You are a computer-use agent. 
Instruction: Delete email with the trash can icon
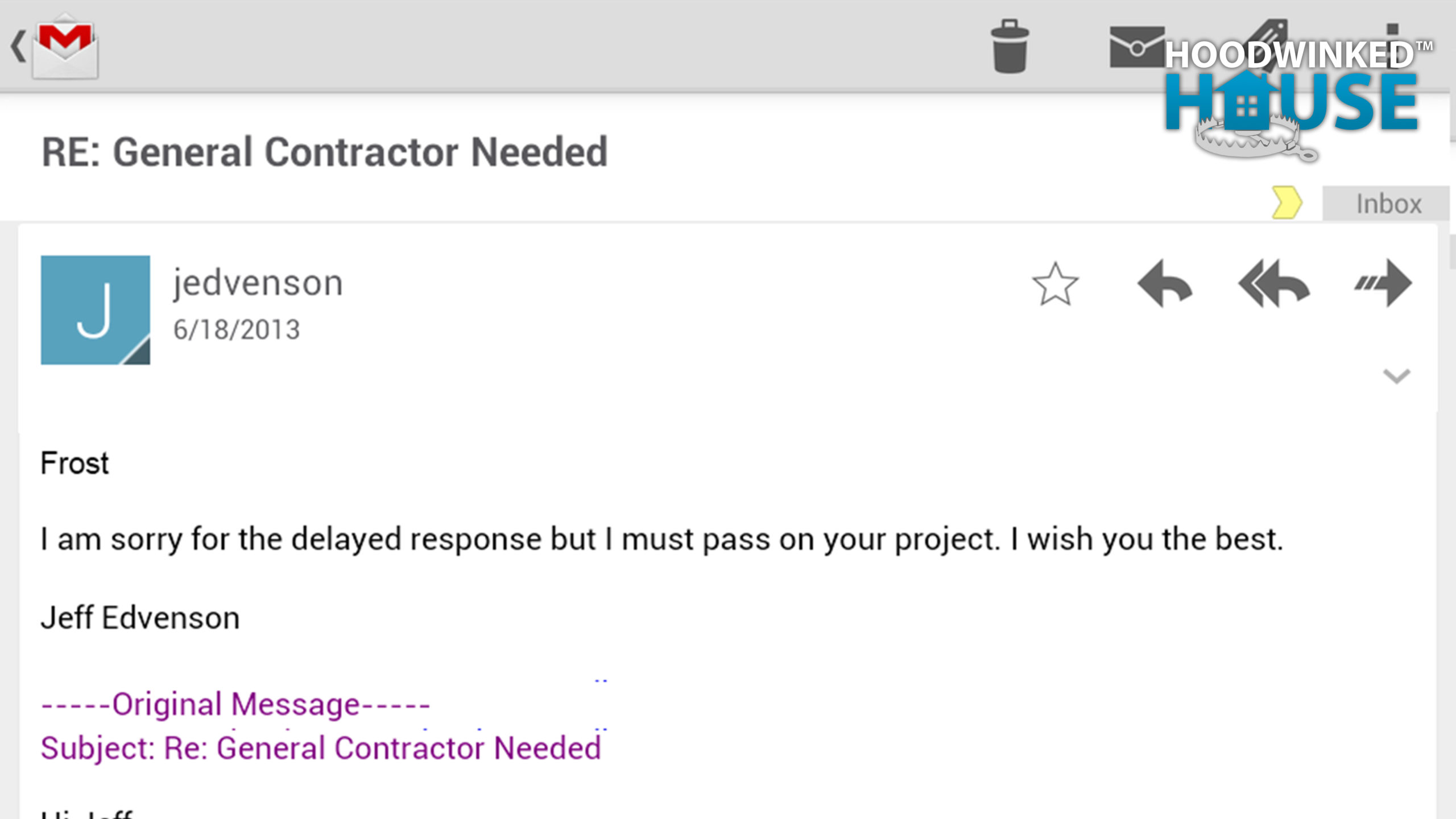point(1010,47)
